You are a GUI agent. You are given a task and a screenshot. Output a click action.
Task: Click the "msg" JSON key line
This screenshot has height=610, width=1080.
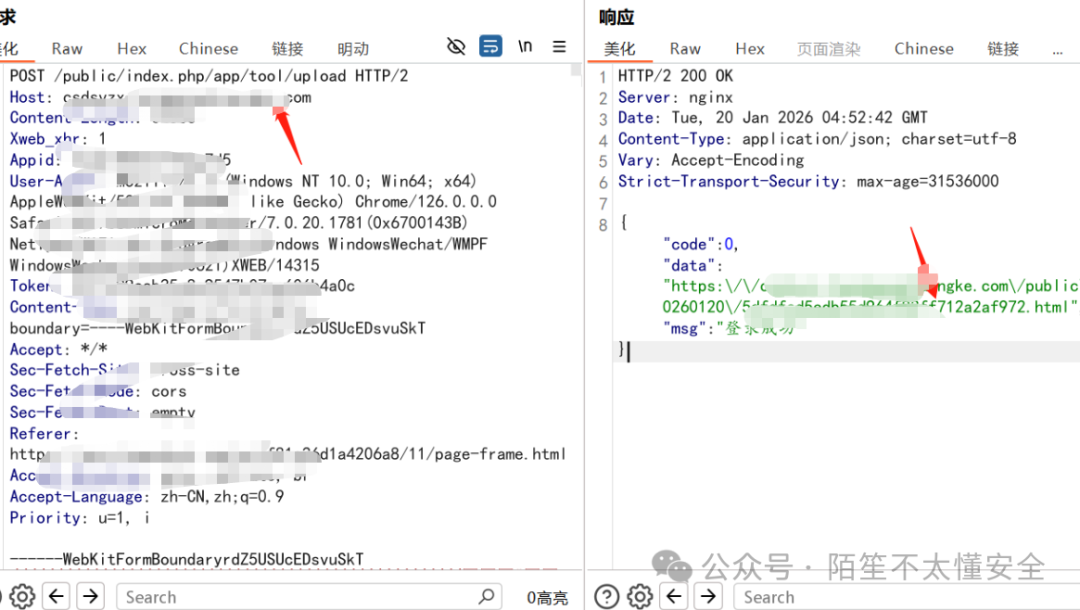[x=727, y=328]
